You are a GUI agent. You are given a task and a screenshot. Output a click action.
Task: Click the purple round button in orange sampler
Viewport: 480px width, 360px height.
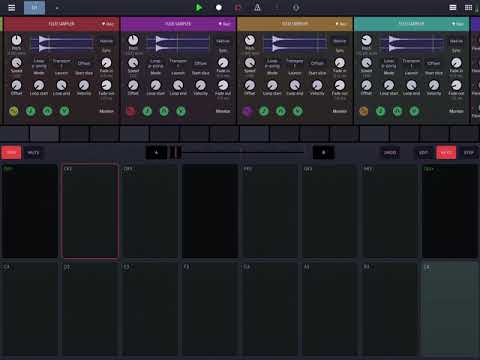247,111
